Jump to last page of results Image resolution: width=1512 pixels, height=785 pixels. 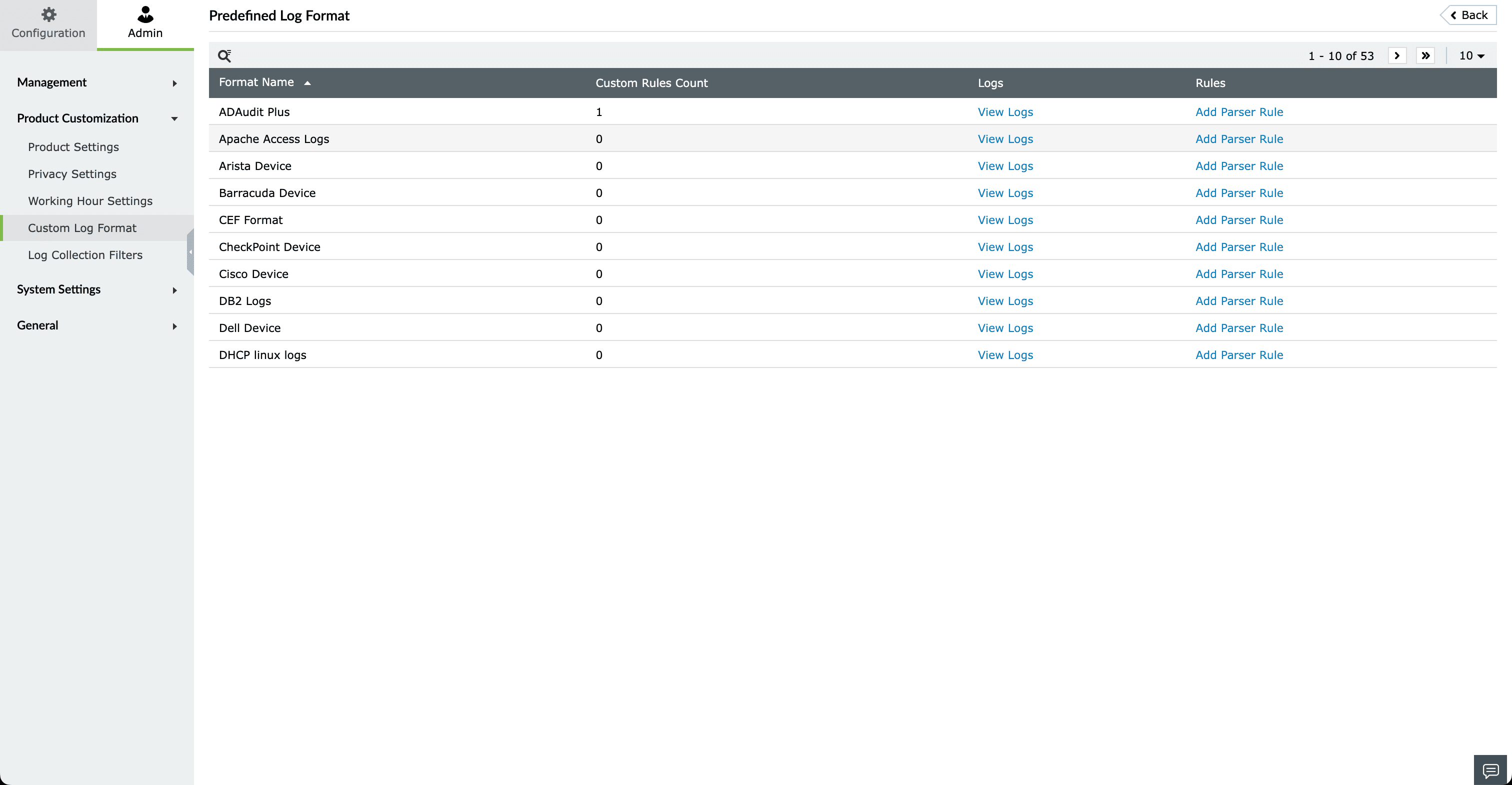point(1425,56)
